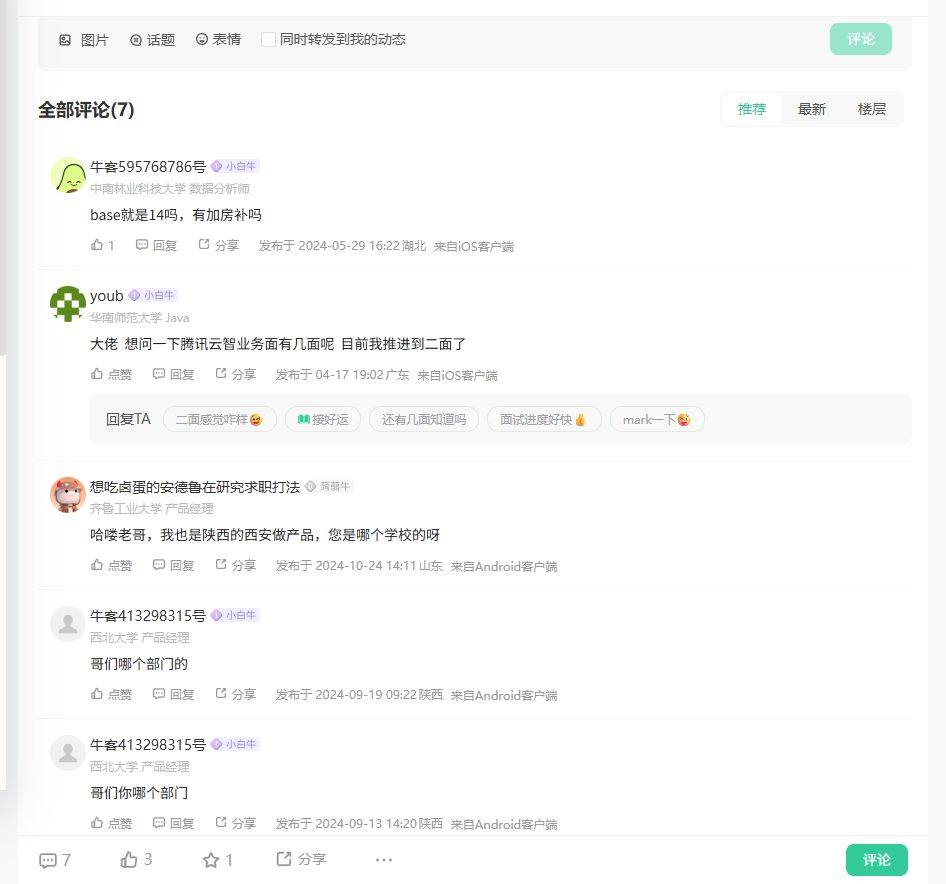
Task: Reply to the comment '哥们哪个部门的'
Action: pos(173,695)
